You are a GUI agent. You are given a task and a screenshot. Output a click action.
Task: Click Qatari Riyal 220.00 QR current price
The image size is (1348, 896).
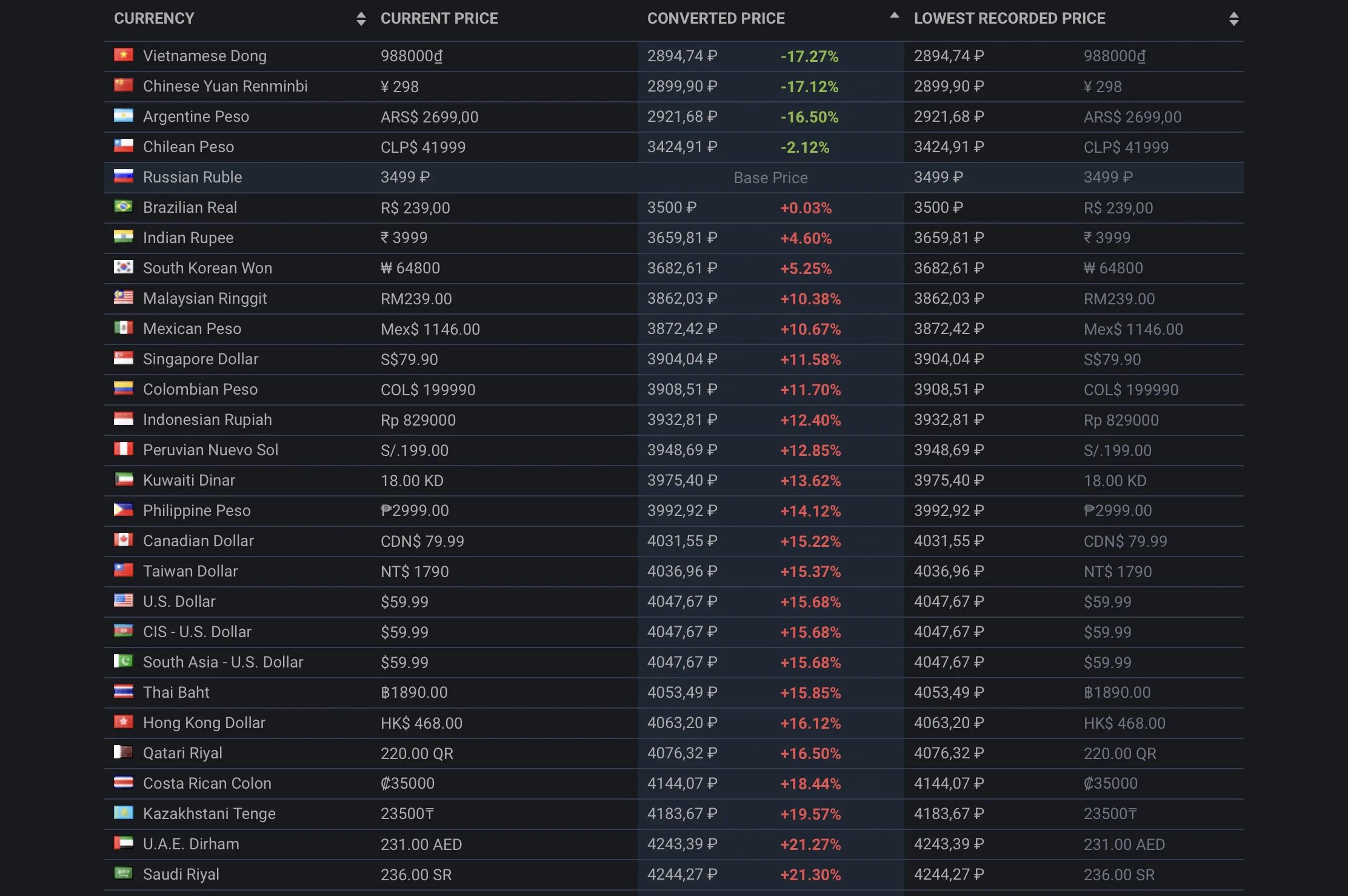[x=417, y=754]
